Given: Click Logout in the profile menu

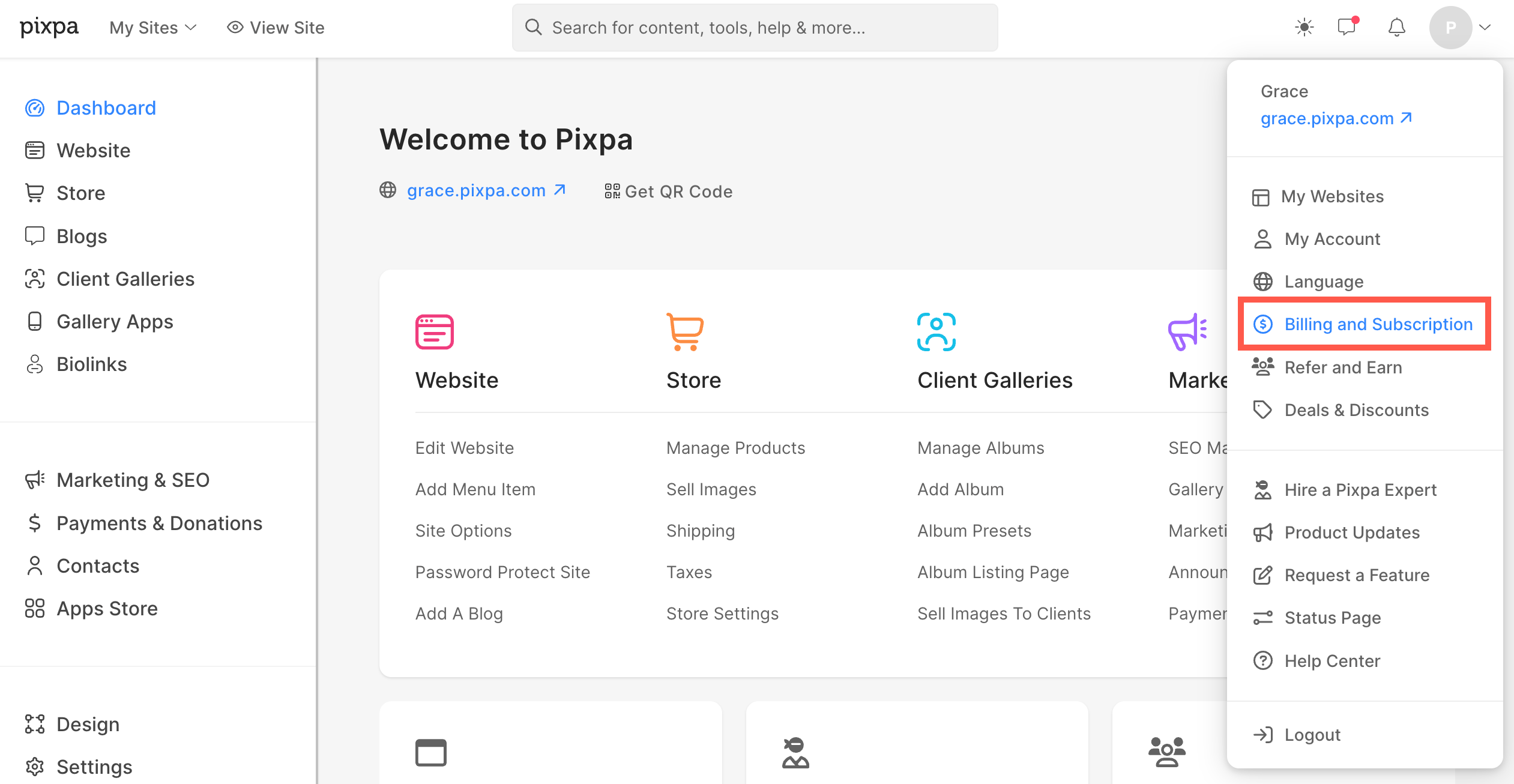Looking at the screenshot, I should [1312, 735].
